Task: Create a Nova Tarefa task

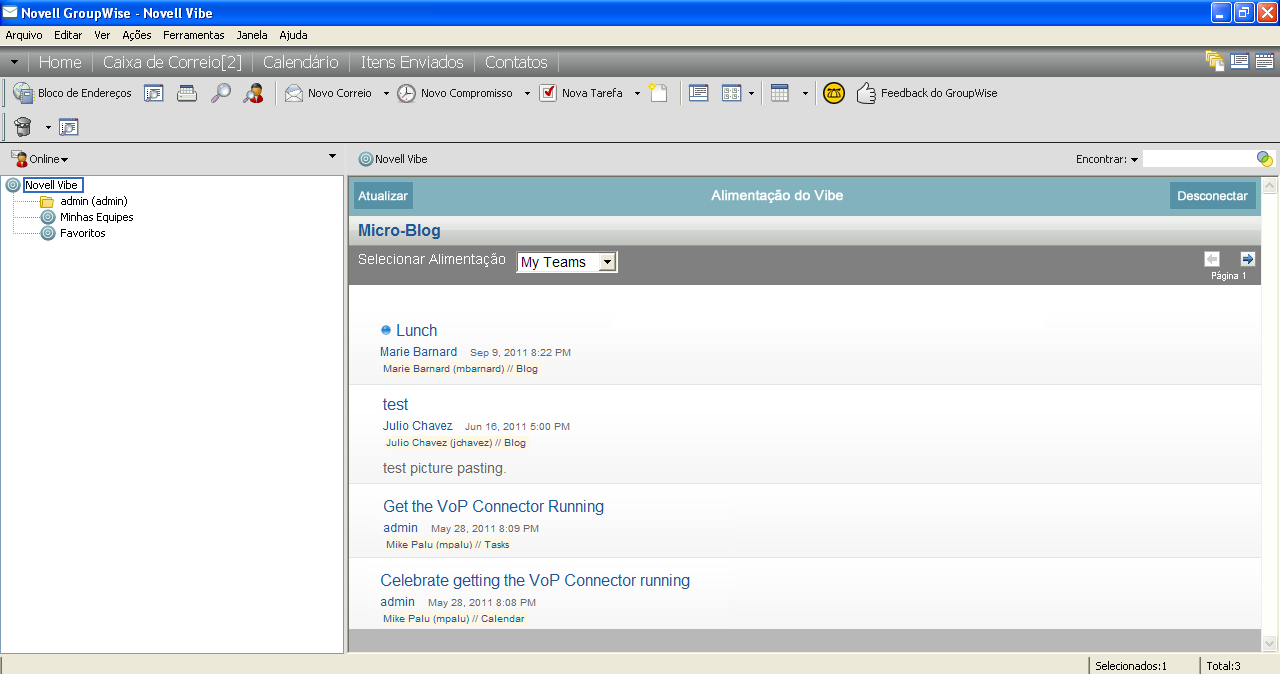Action: (581, 93)
